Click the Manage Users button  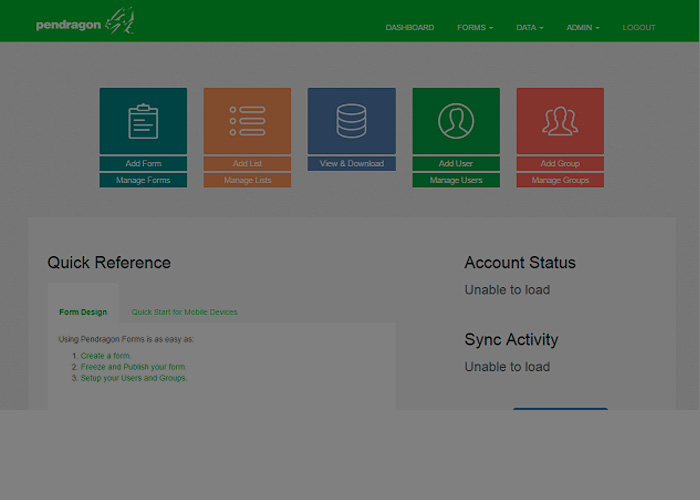456,180
